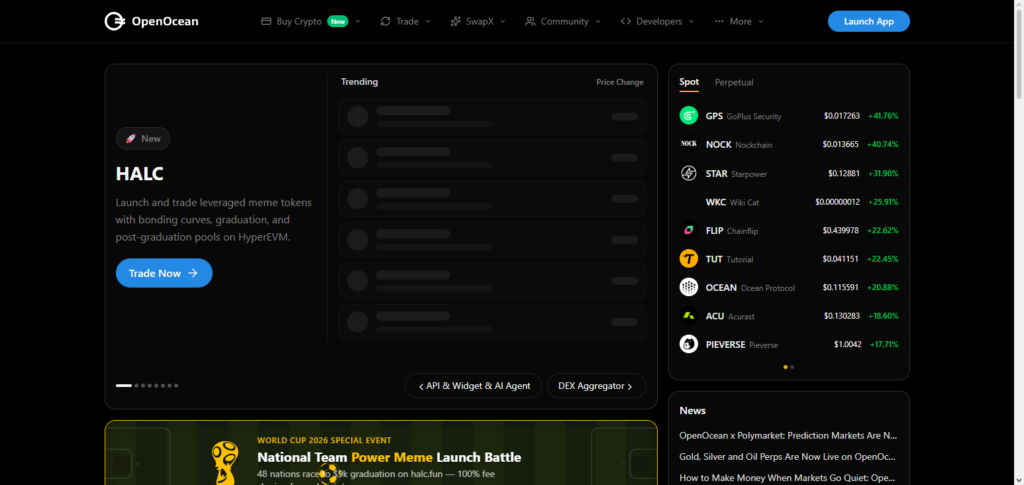Click the Developers code brackets icon
This screenshot has width=1024, height=485.
tap(626, 22)
